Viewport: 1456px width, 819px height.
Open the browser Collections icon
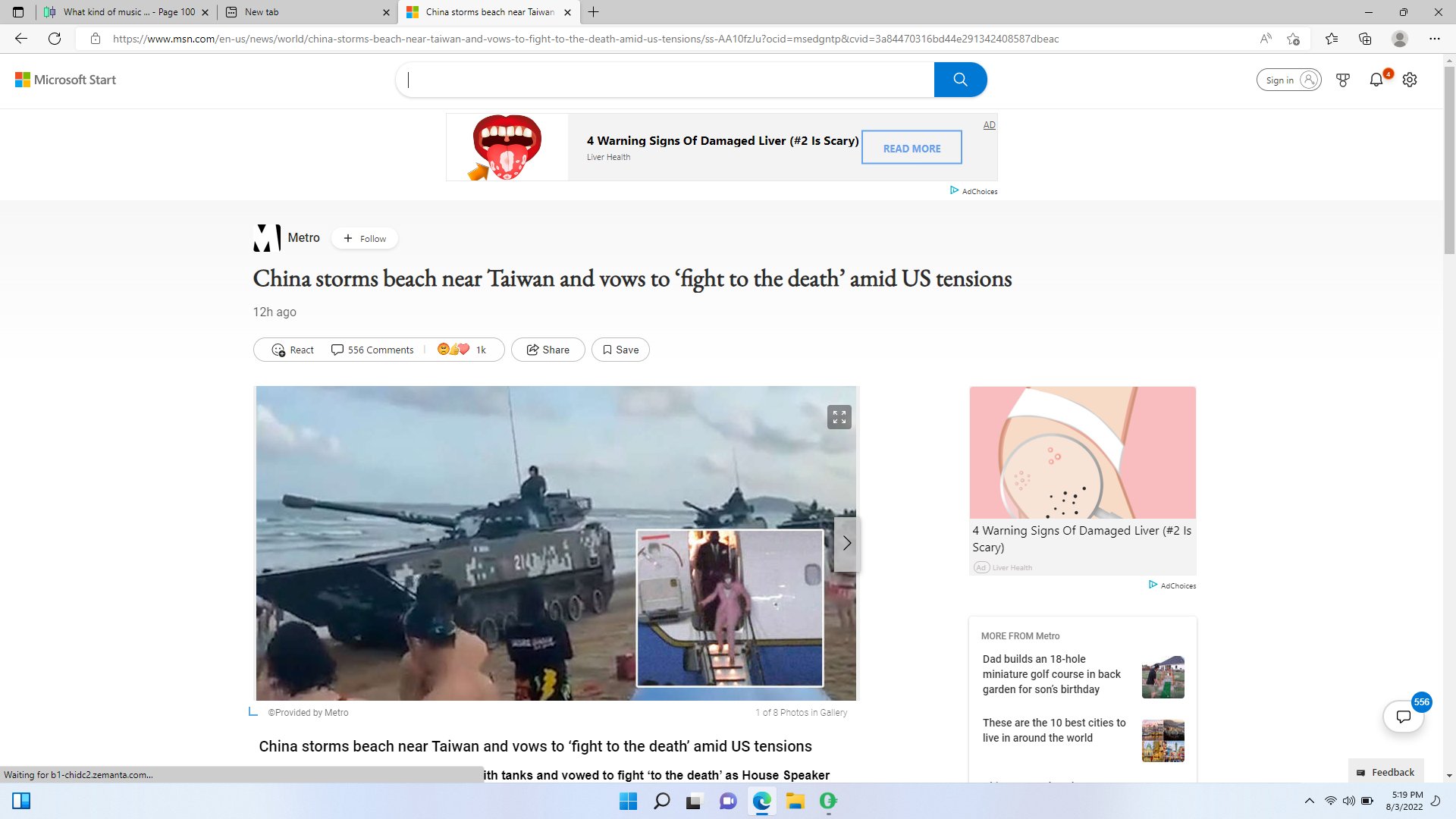pyautogui.click(x=1365, y=39)
